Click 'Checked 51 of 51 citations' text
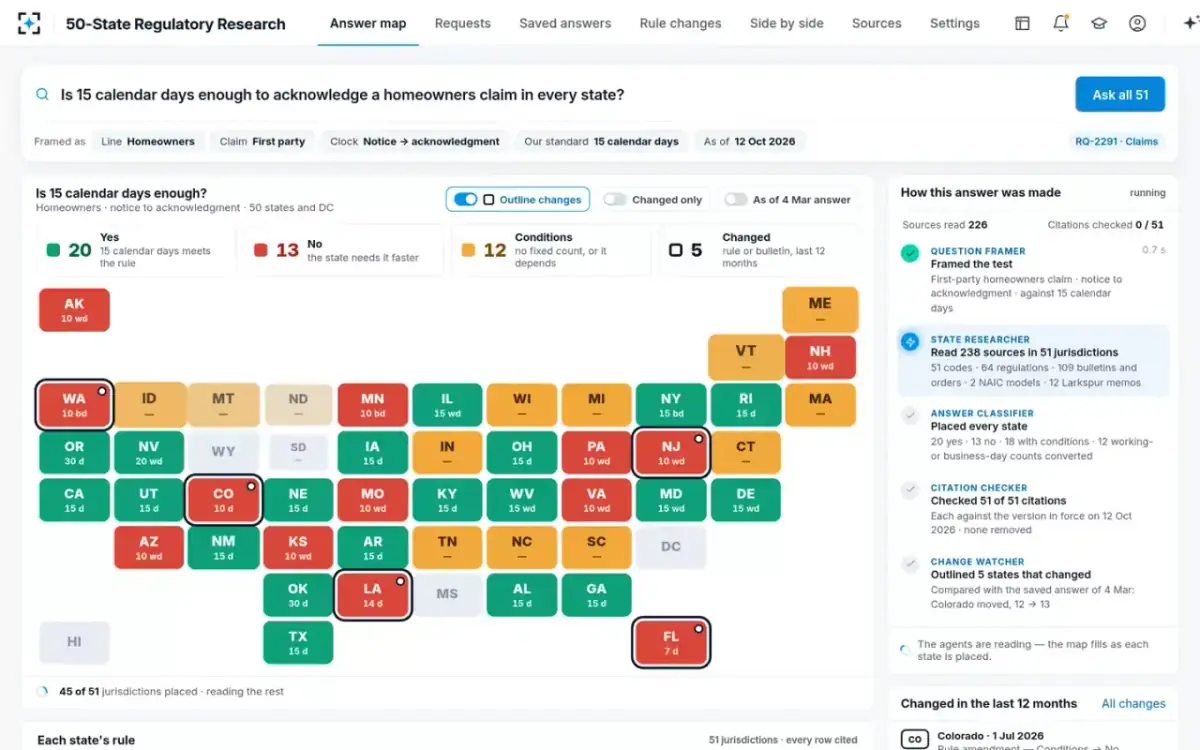The width and height of the screenshot is (1200, 750). pos(998,500)
